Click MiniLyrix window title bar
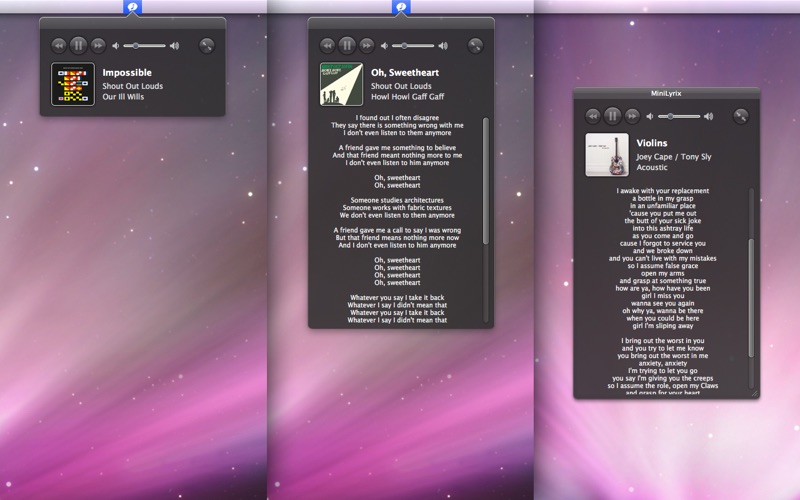Image resolution: width=800 pixels, height=500 pixels. [x=666, y=93]
